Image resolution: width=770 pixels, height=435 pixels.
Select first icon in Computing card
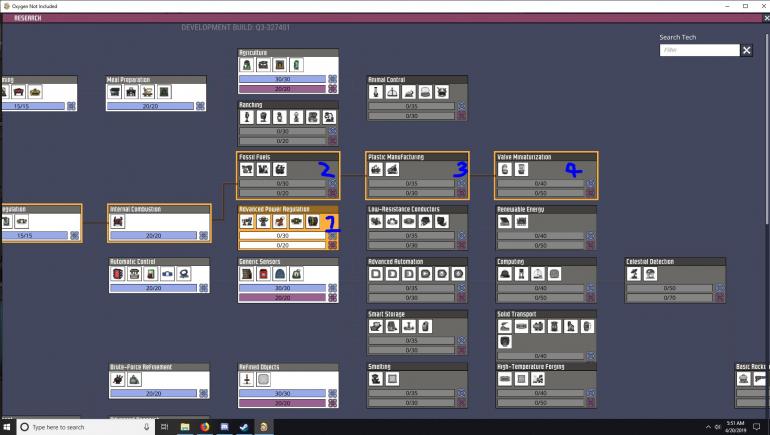tap(505, 274)
